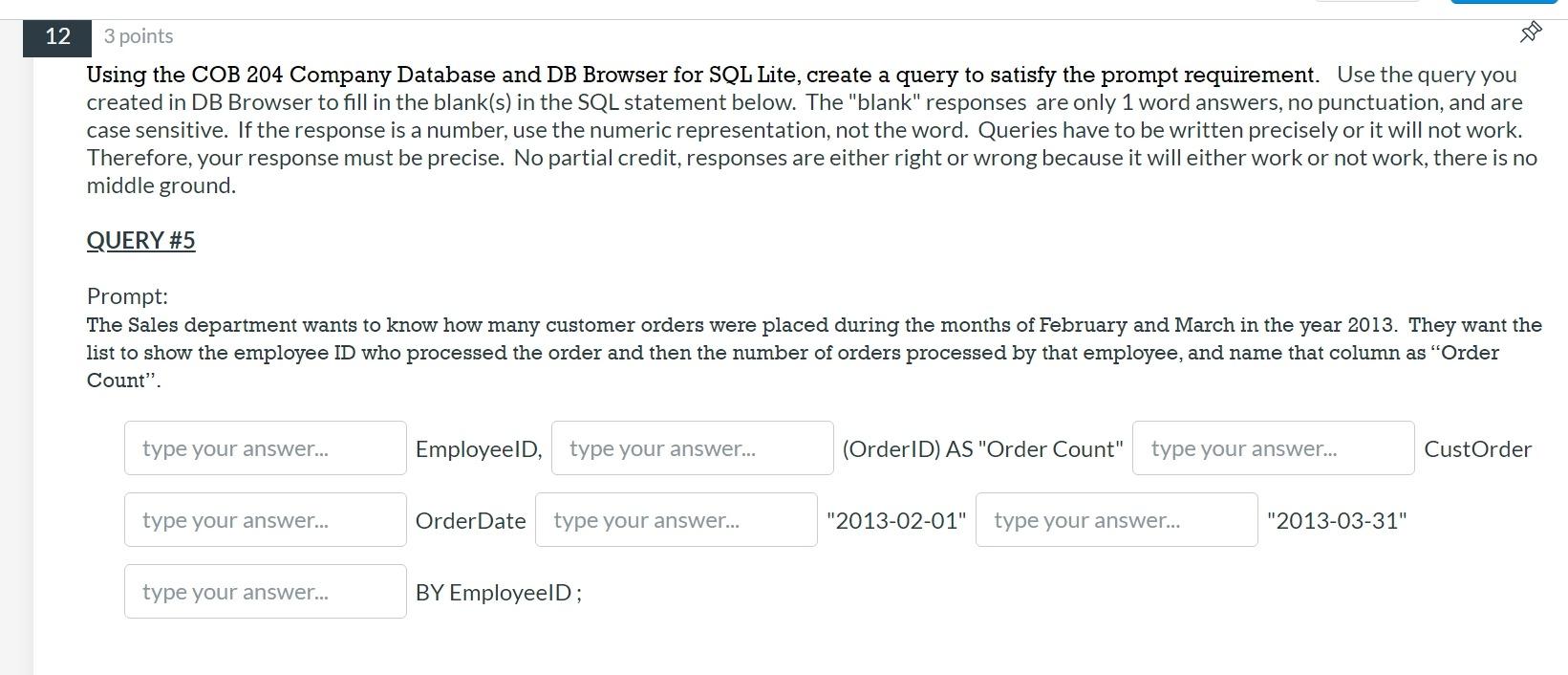1568x675 pixels.
Task: Select the blank before CustOrder
Action: point(1272,447)
